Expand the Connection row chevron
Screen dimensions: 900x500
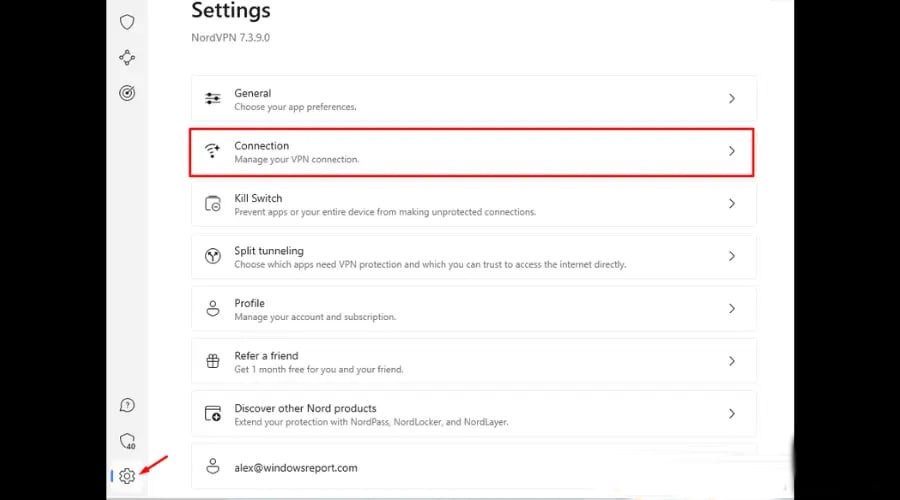pos(732,151)
